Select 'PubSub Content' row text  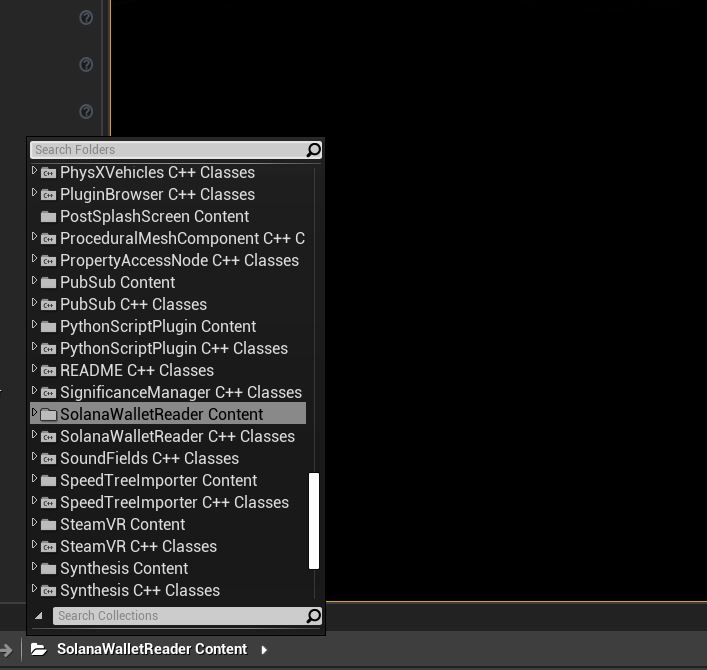tap(118, 283)
